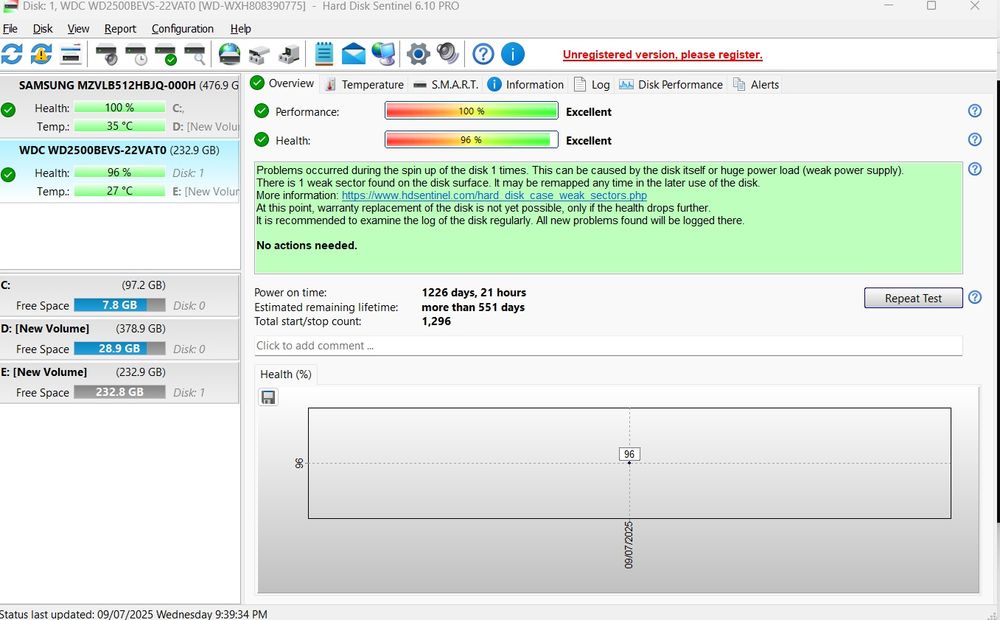
Task: Click the email envelope toolbar icon
Action: 353,54
